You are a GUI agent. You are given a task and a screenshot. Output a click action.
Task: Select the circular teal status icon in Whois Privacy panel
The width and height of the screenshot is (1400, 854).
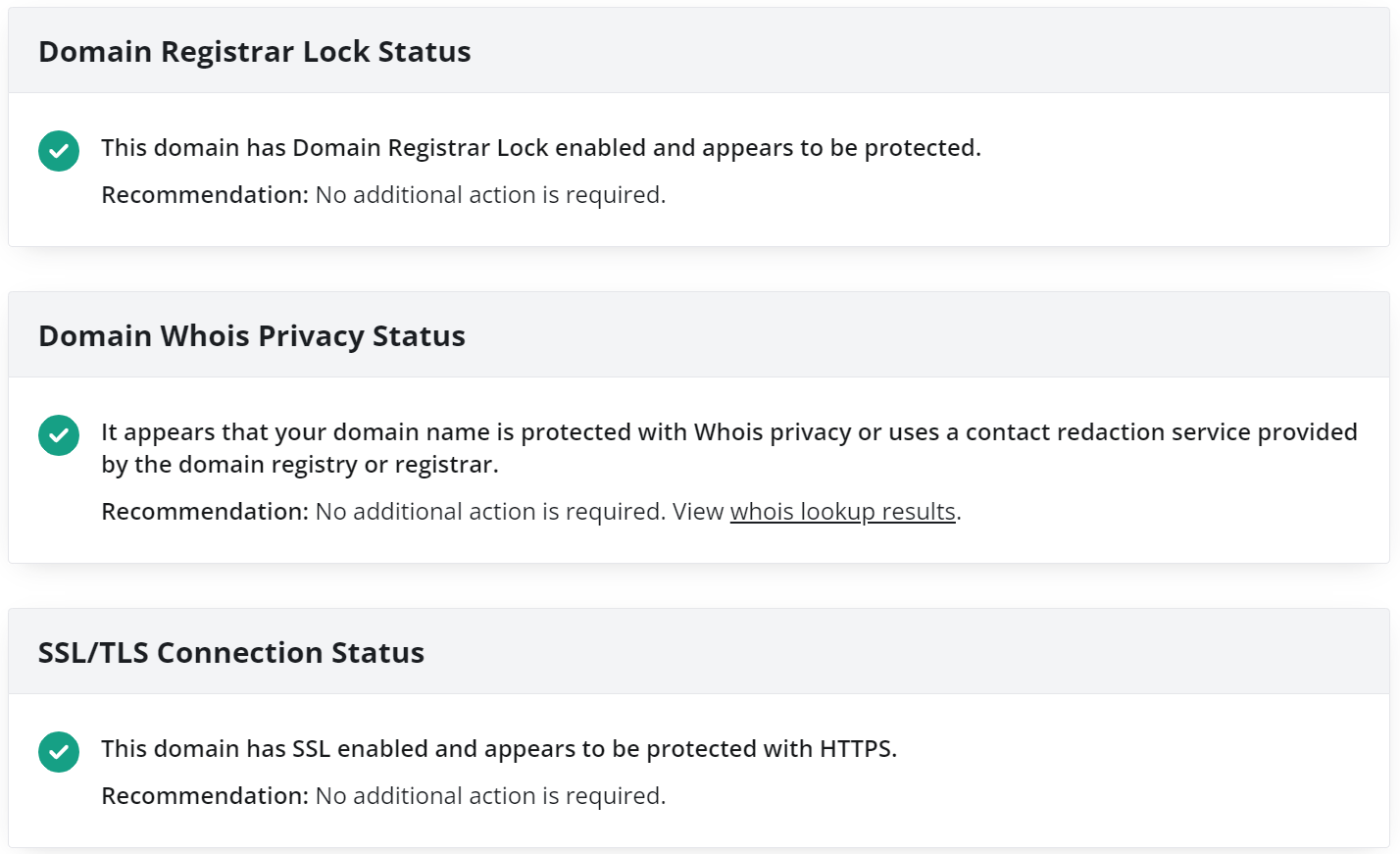(58, 435)
